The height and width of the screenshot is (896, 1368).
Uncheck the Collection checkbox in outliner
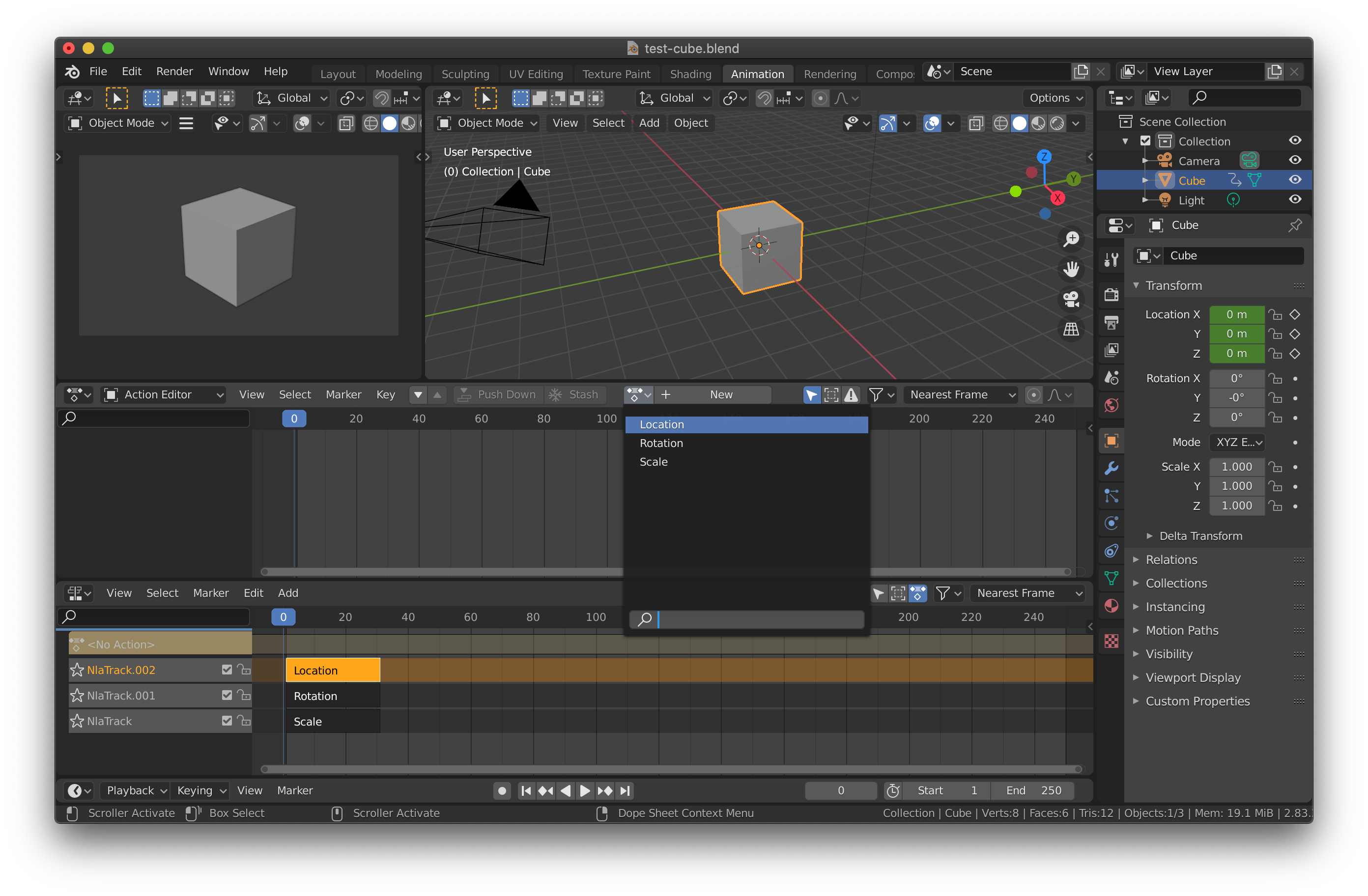(x=1145, y=141)
